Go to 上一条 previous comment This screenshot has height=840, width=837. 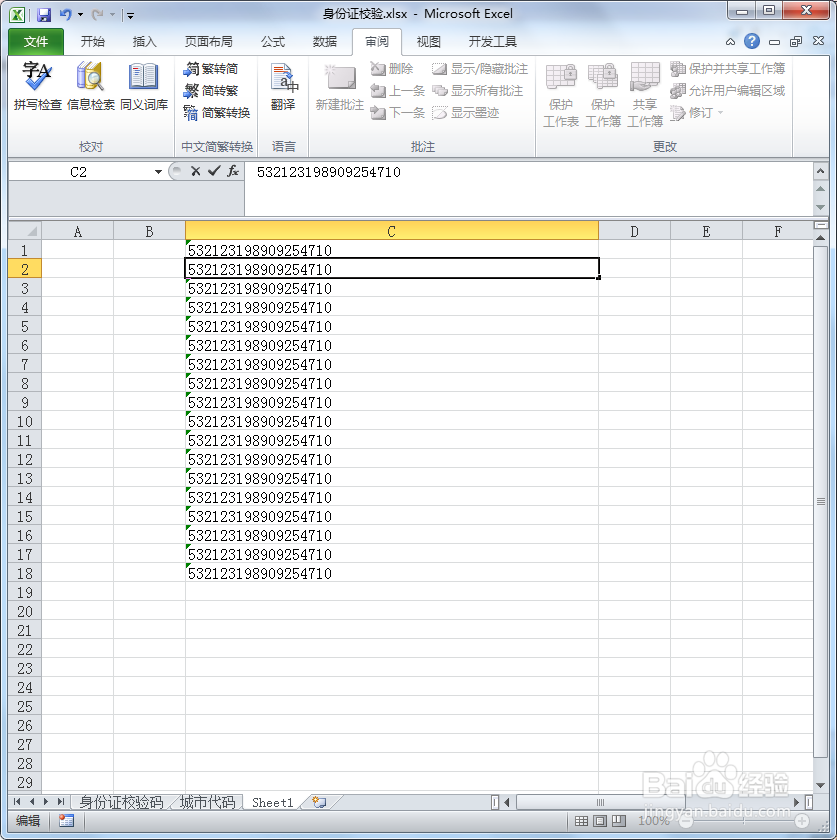(x=398, y=91)
